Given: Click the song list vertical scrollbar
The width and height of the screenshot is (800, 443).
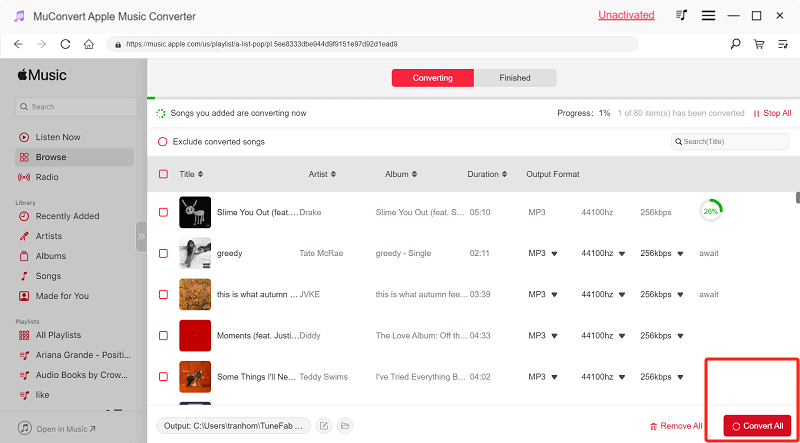Looking at the screenshot, I should pyautogui.click(x=797, y=198).
